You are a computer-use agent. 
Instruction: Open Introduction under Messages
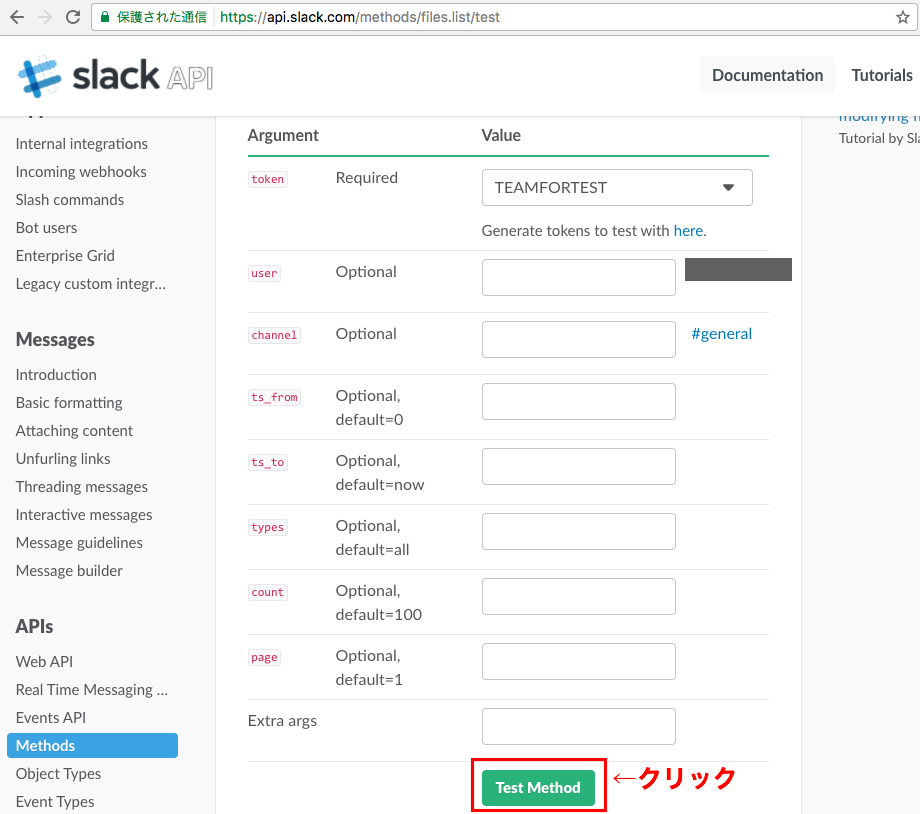[x=56, y=375]
